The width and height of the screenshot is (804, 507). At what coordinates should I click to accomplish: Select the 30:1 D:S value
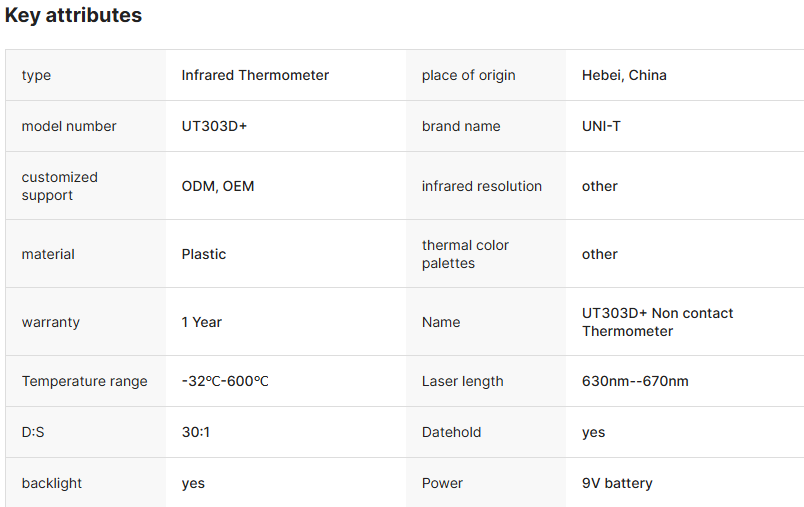tap(196, 432)
